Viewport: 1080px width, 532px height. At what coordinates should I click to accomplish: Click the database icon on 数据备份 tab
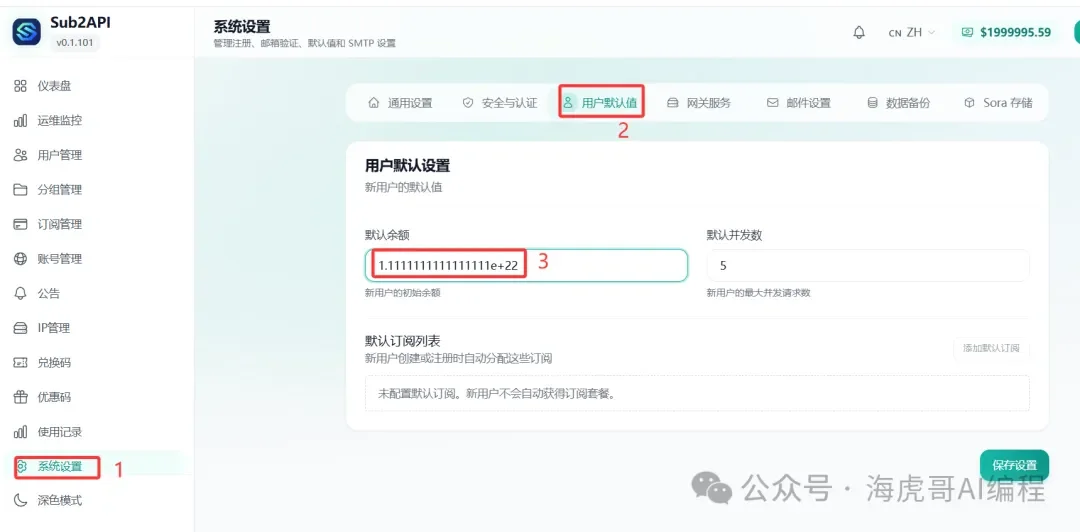872,103
